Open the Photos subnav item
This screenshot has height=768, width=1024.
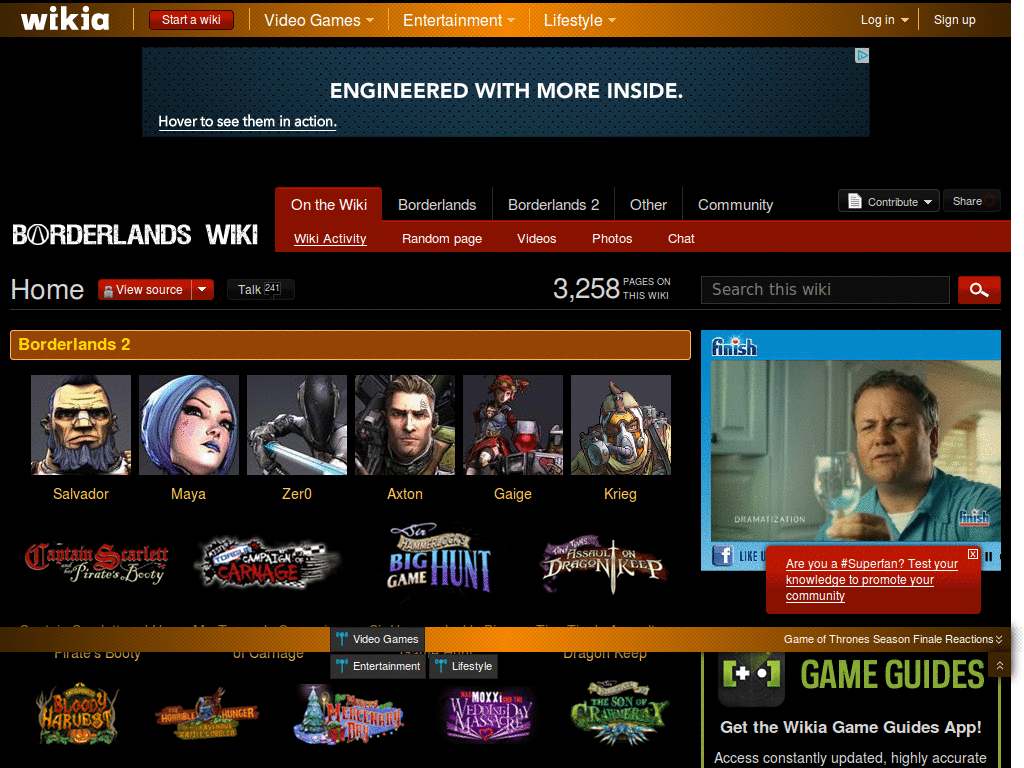click(611, 238)
